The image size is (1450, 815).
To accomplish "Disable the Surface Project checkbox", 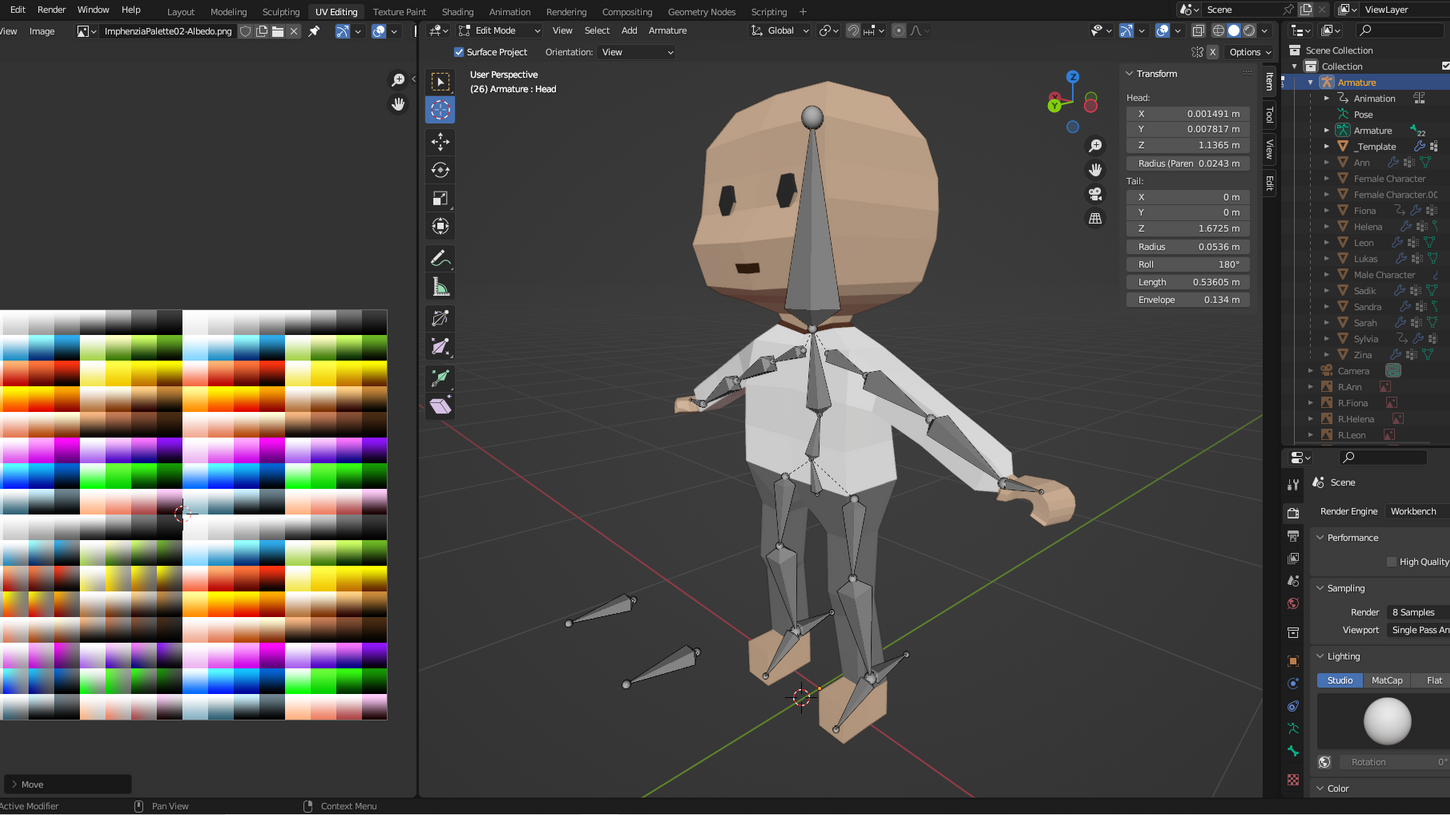I will tap(459, 52).
